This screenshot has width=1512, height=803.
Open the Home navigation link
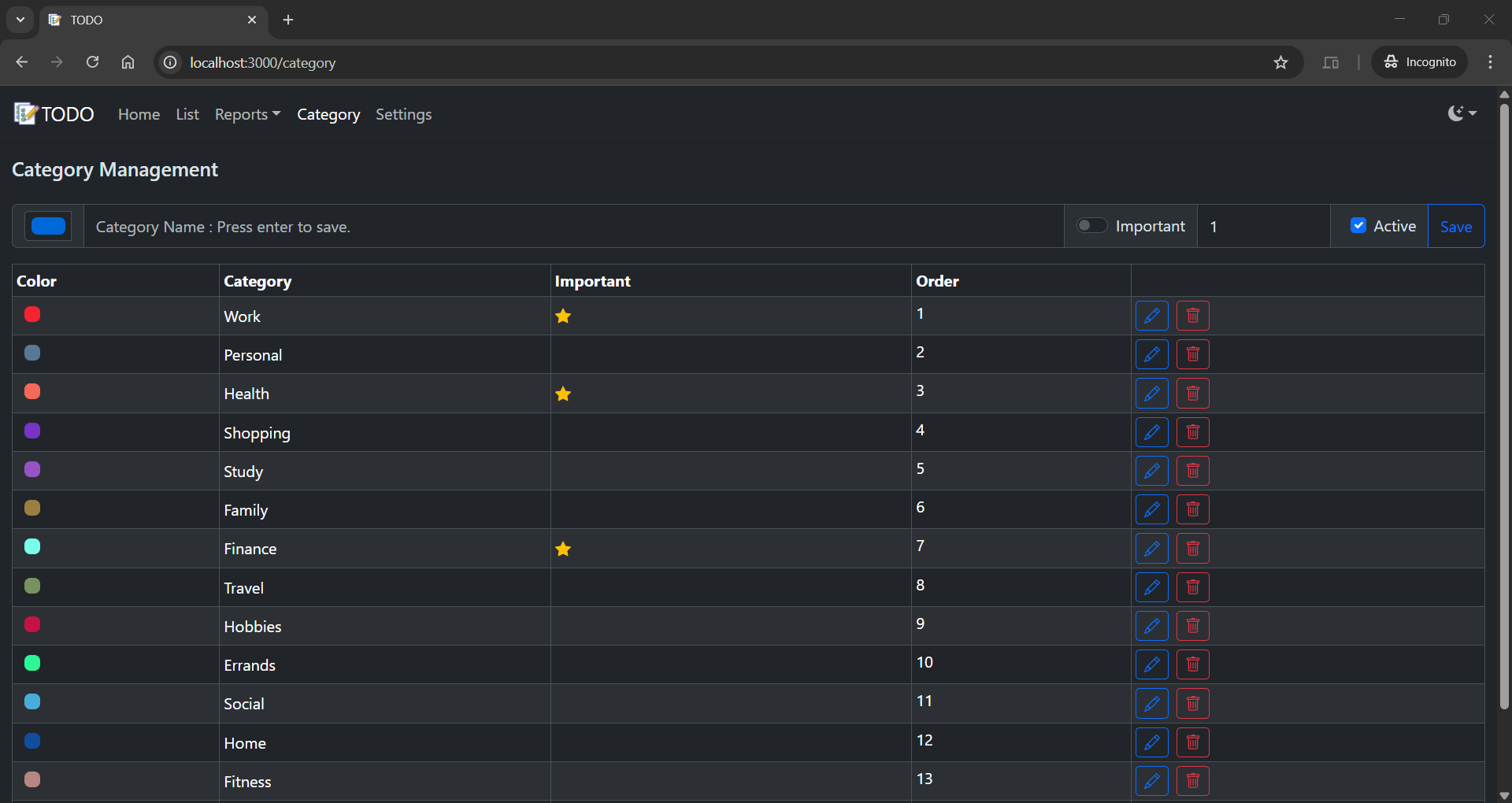coord(139,114)
